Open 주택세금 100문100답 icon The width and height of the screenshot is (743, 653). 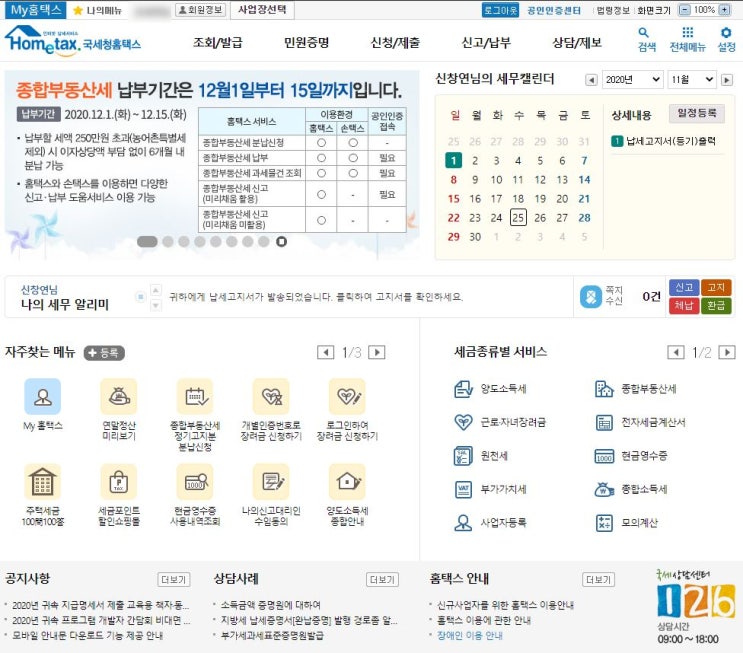click(43, 482)
